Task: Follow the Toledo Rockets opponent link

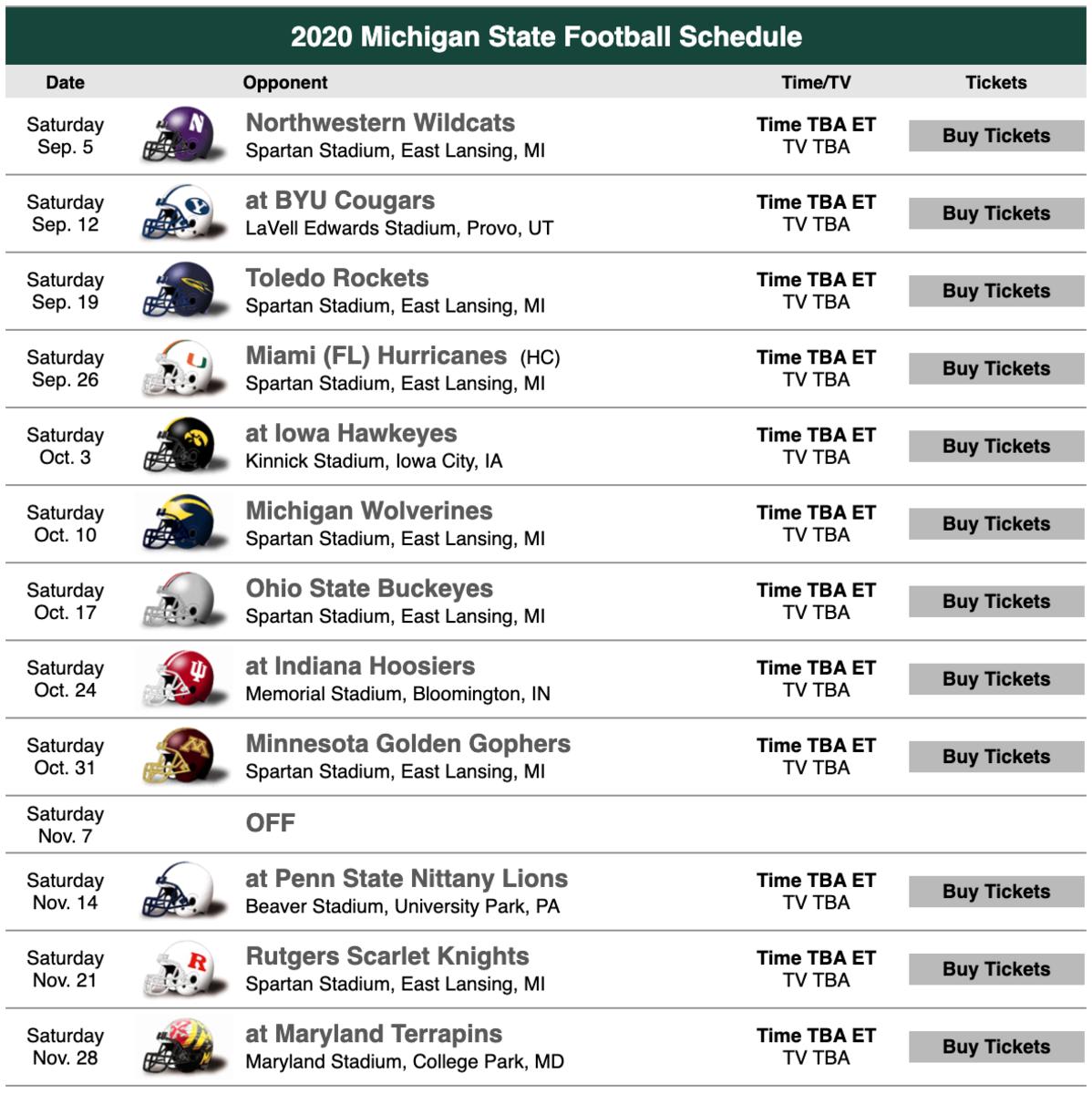Action: tap(337, 278)
